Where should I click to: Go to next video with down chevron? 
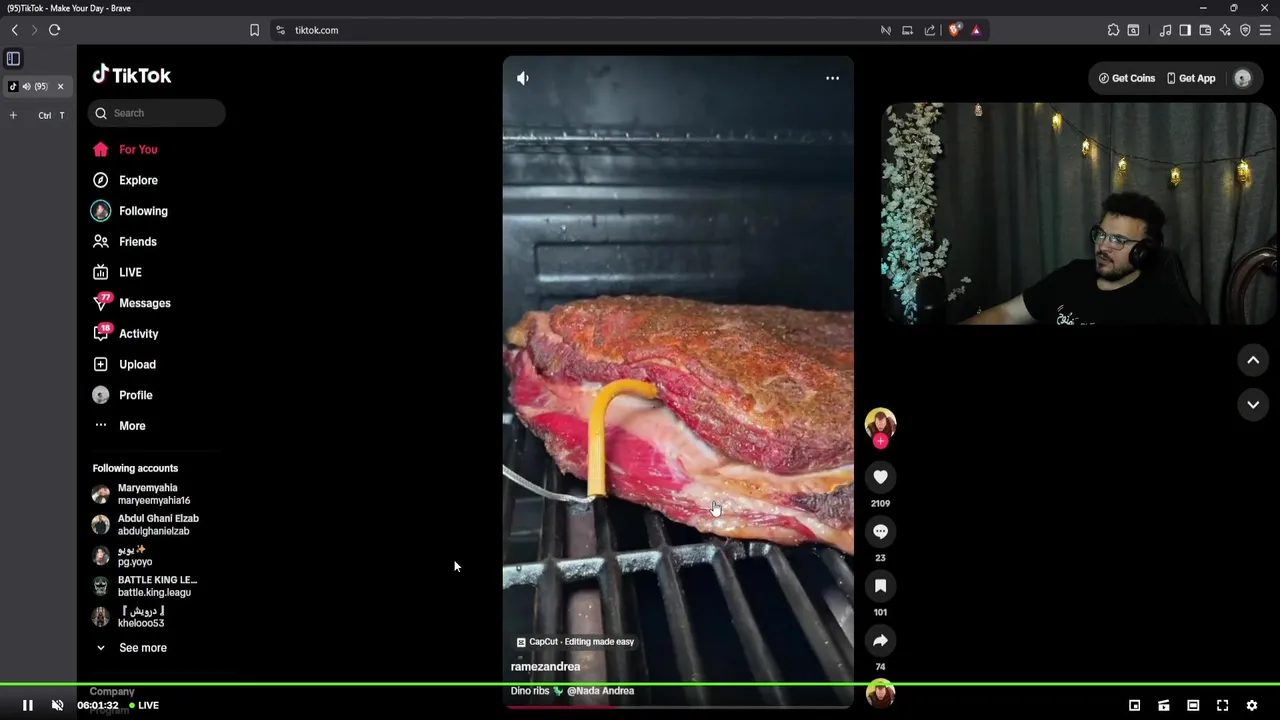point(1253,404)
